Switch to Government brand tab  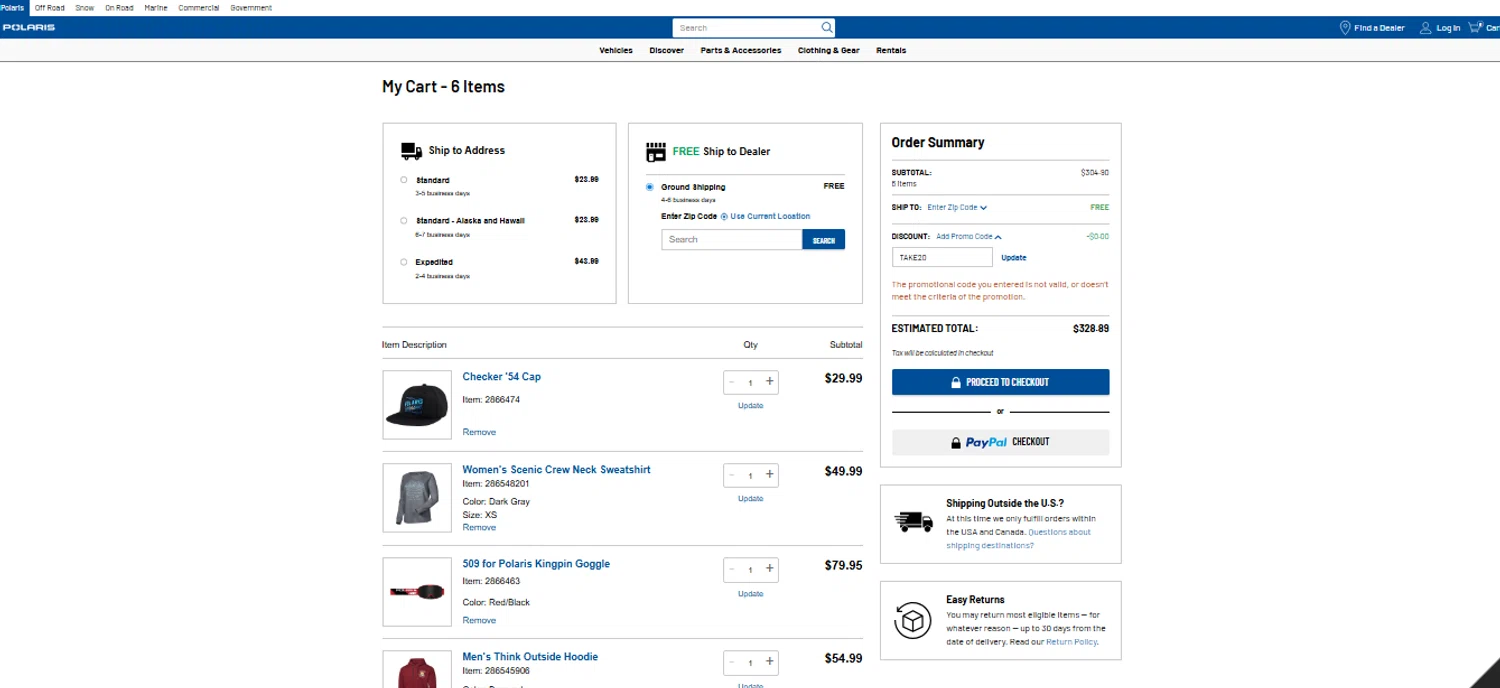coord(251,8)
